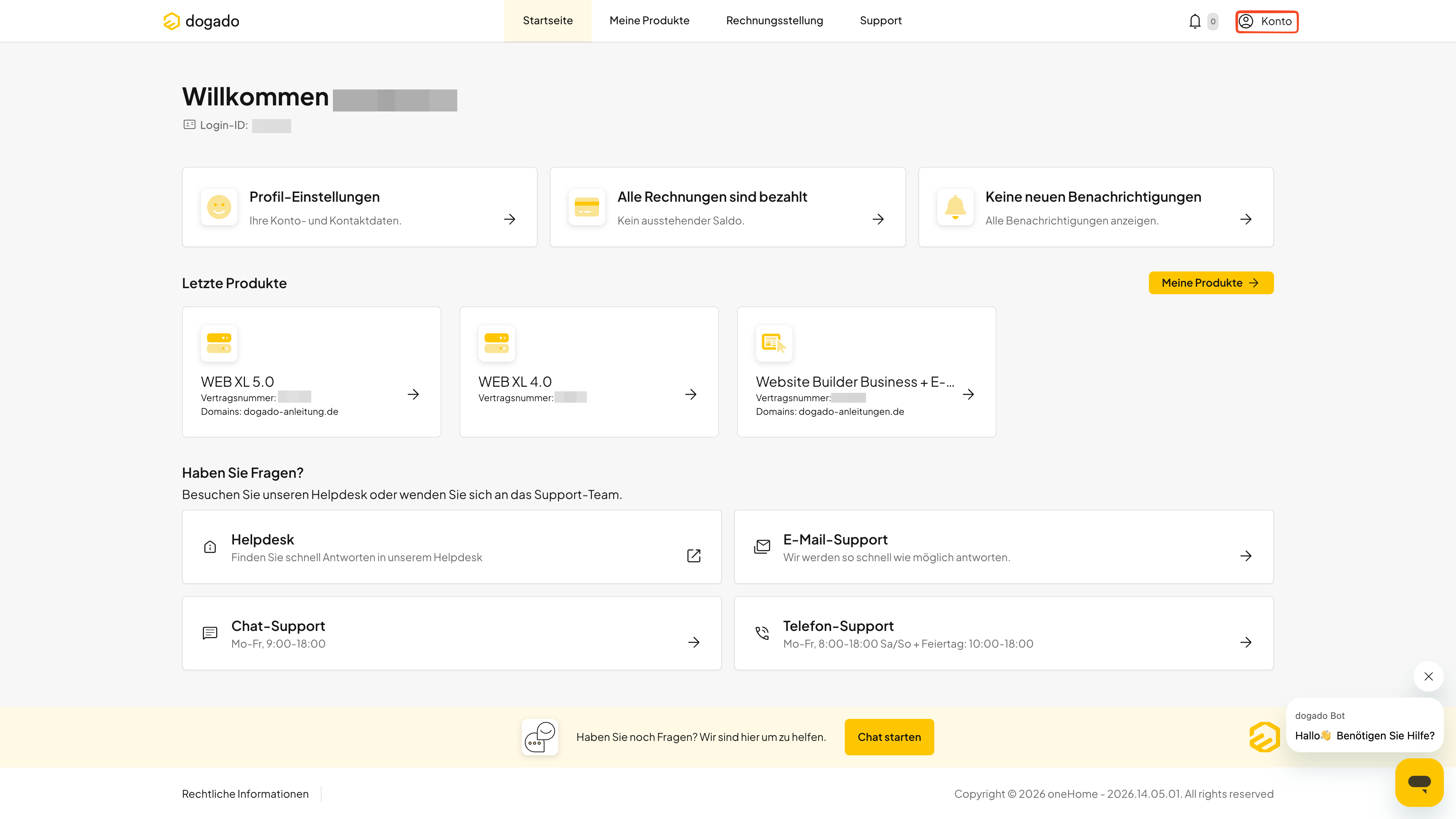Open the notifications bell icon
The image size is (1456, 819).
(1194, 21)
